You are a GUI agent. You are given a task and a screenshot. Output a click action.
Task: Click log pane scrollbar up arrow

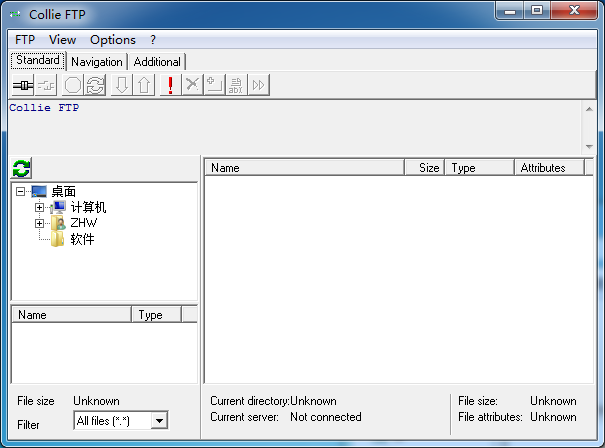589,109
